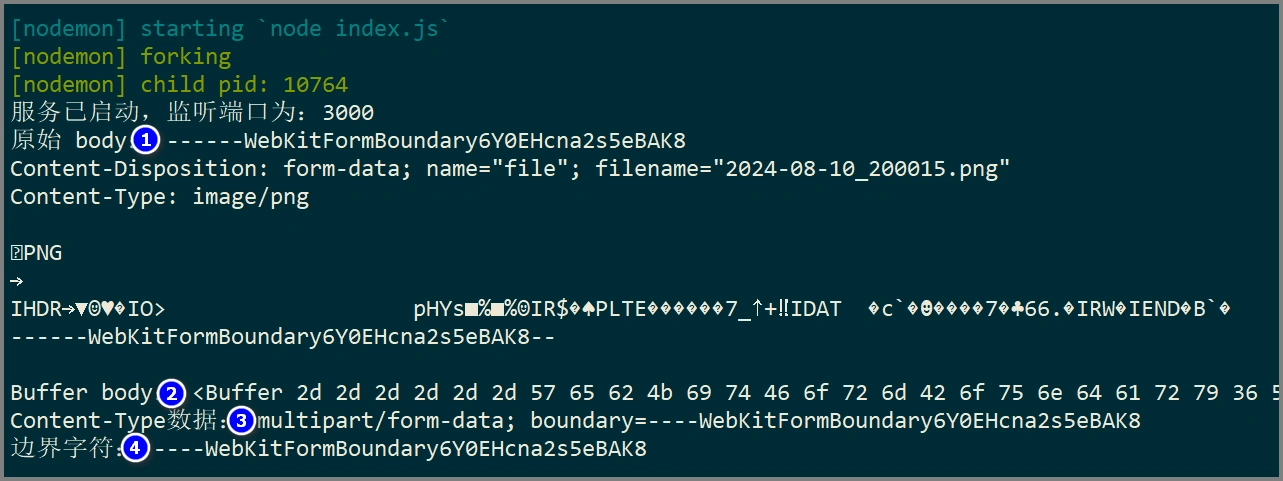Click the numbered marker 4 badge

click(x=136, y=449)
